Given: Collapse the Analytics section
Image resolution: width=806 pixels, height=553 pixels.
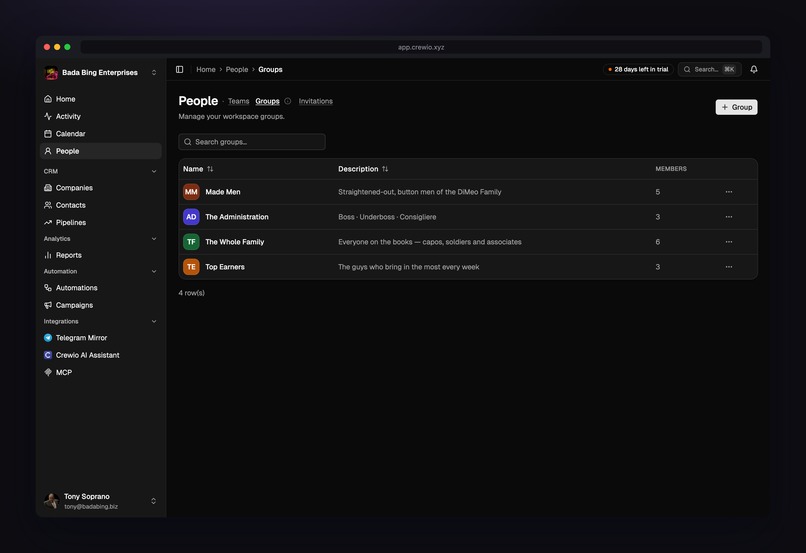Looking at the screenshot, I should (x=154, y=239).
